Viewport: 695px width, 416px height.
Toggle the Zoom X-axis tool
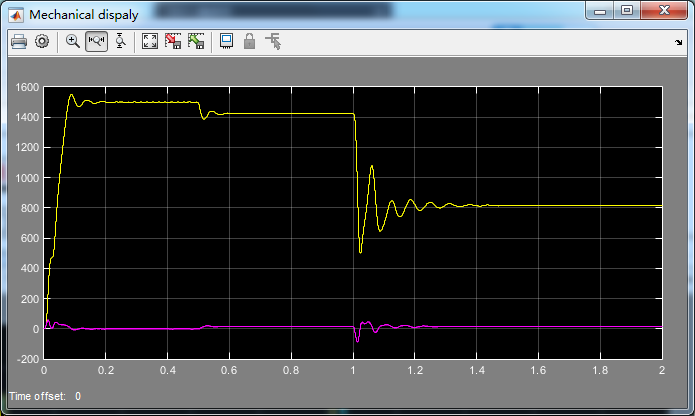[x=96, y=42]
